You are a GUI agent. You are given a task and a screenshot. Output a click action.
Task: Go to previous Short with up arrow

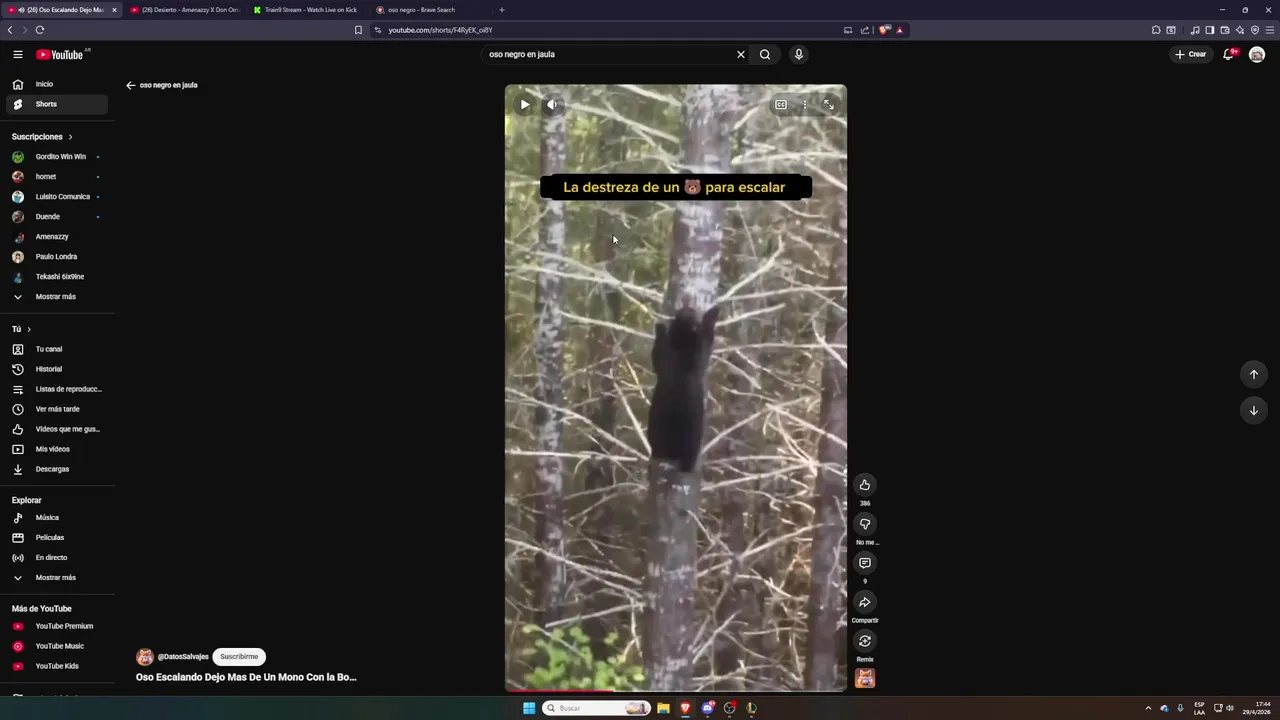(x=1254, y=374)
